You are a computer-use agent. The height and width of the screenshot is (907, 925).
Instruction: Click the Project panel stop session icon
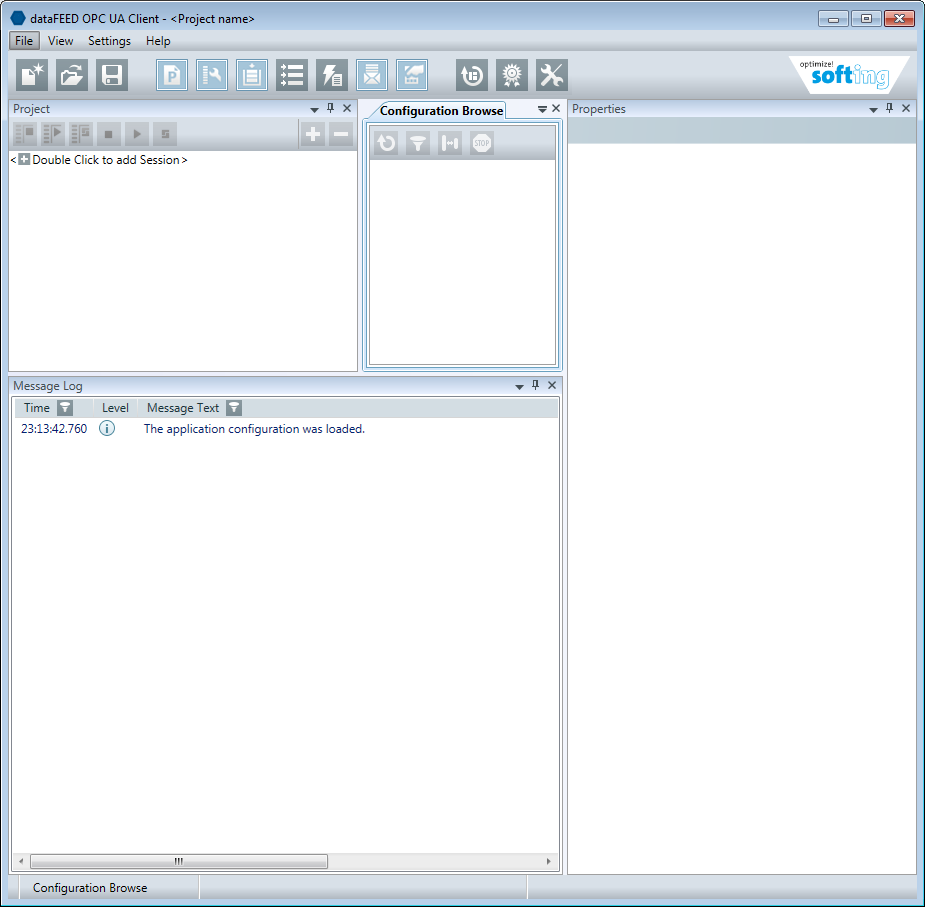tap(109, 135)
